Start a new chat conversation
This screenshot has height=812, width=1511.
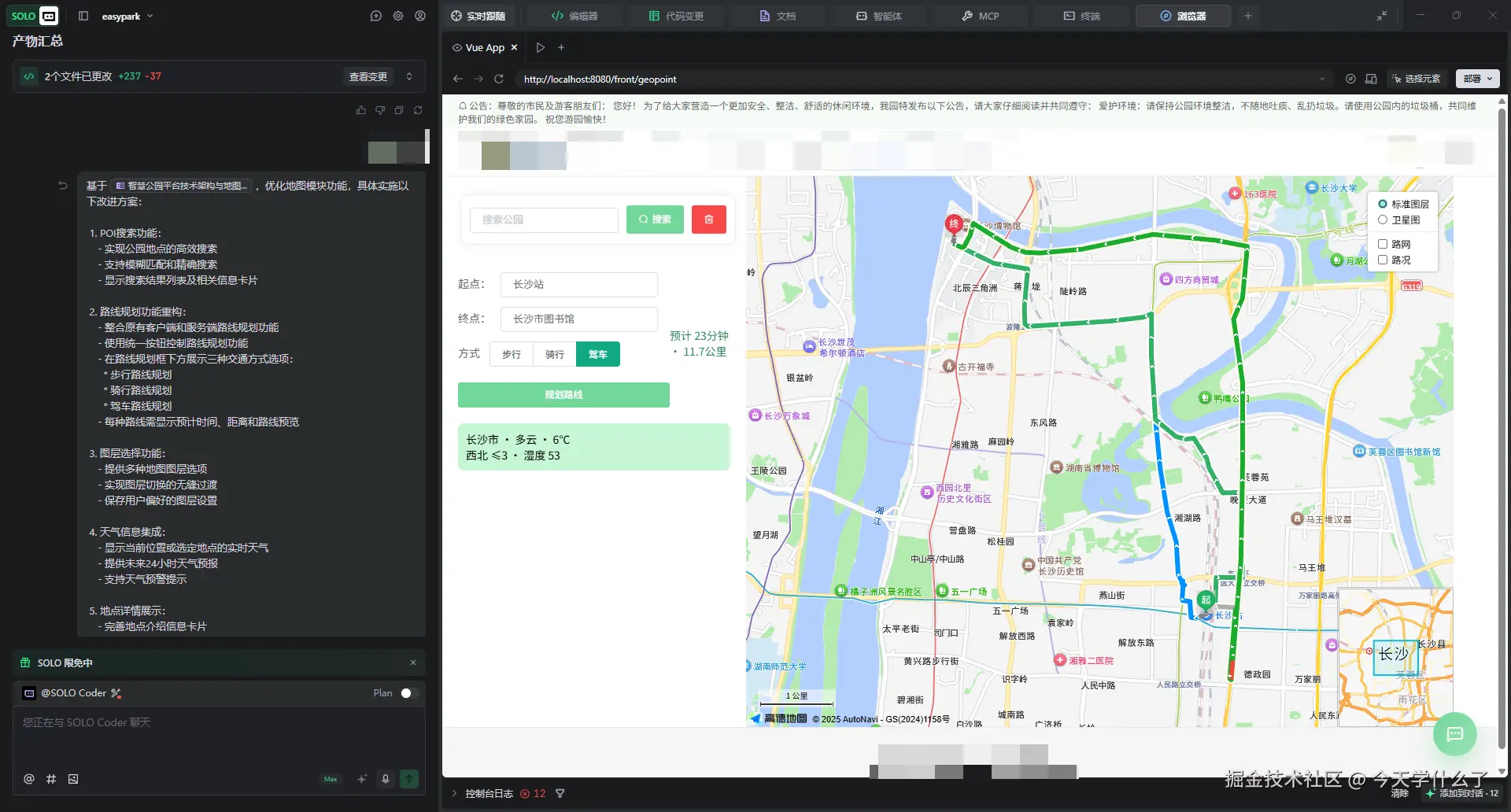376,16
